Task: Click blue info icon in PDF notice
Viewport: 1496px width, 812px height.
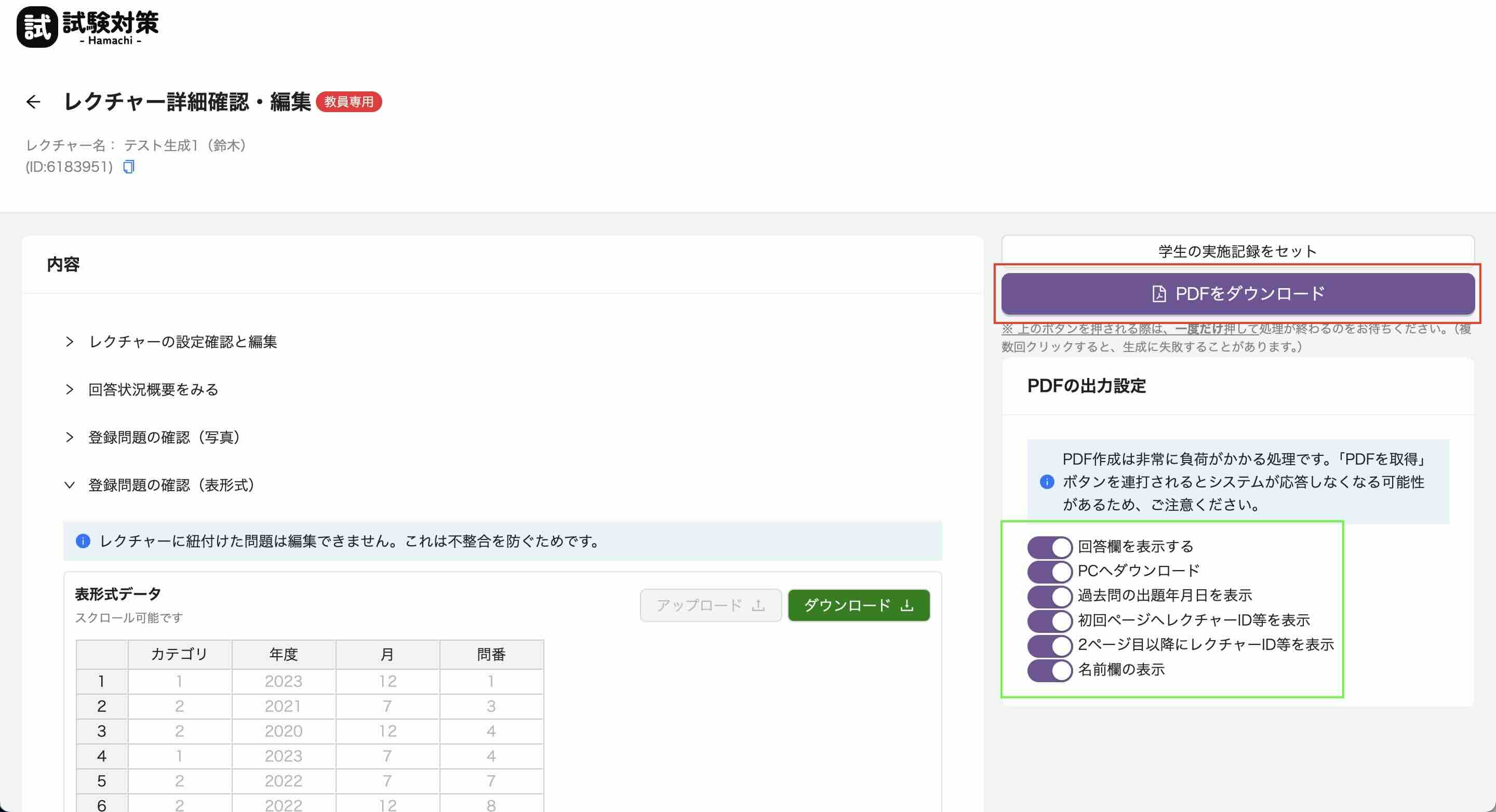Action: pos(1047,482)
